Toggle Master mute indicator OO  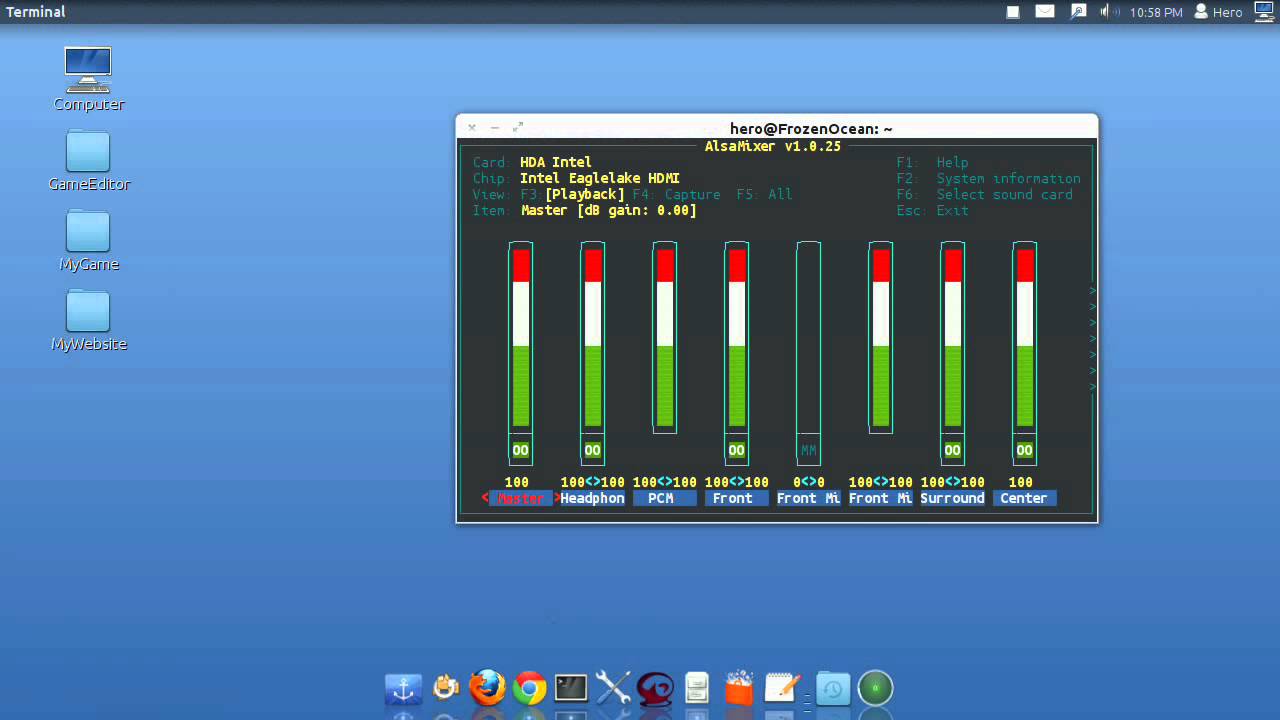(520, 450)
